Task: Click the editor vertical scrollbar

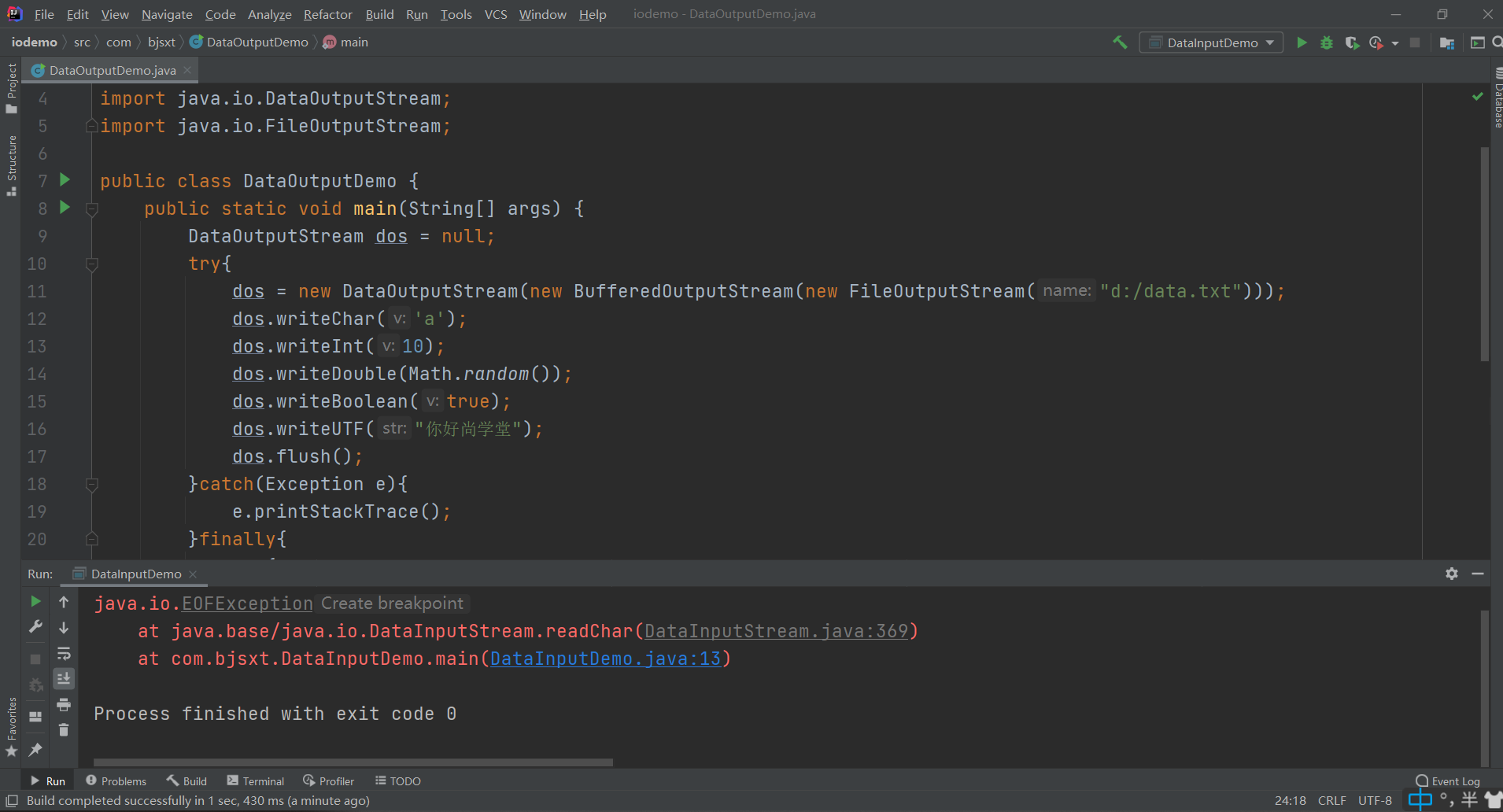Action: (1484, 253)
